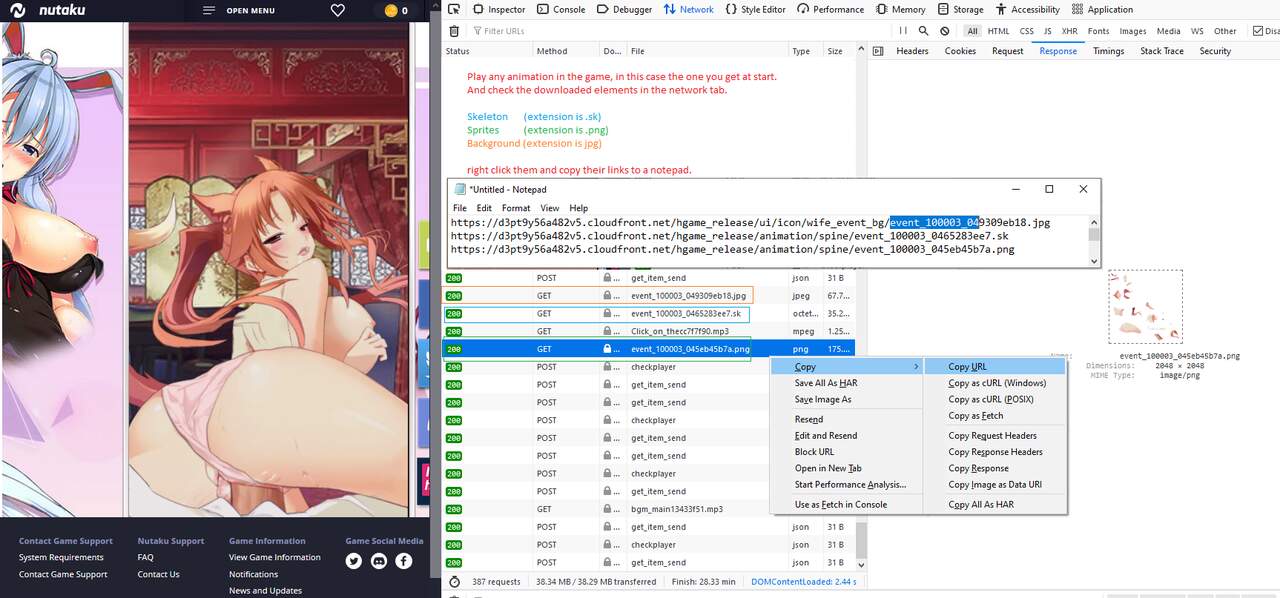Viewport: 1280px width, 598px height.
Task: Switch to the Stack Trace tab
Action: pyautogui.click(x=1162, y=51)
